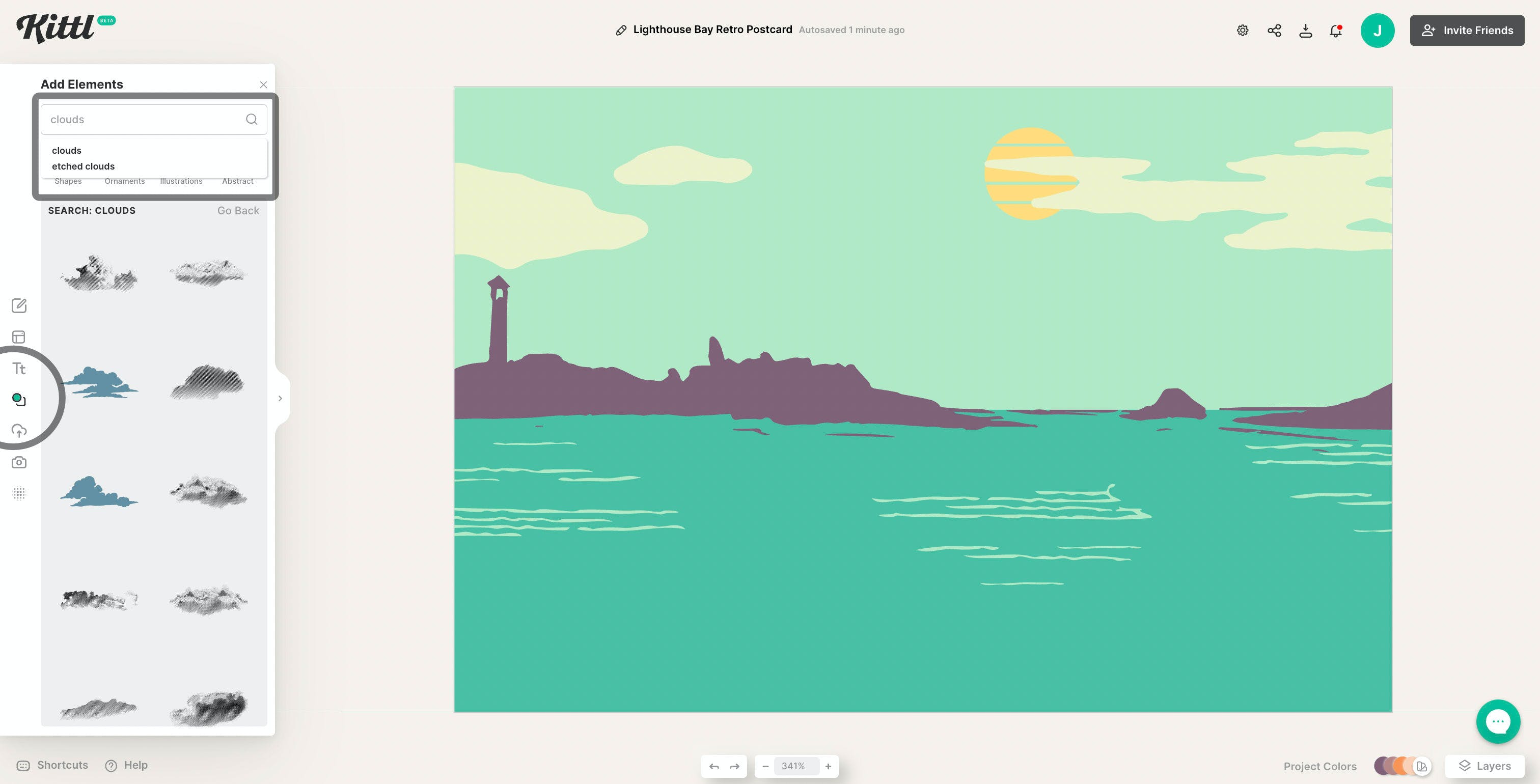Switch to the Illustrations tab
Screen dimensions: 1540x784
point(181,181)
